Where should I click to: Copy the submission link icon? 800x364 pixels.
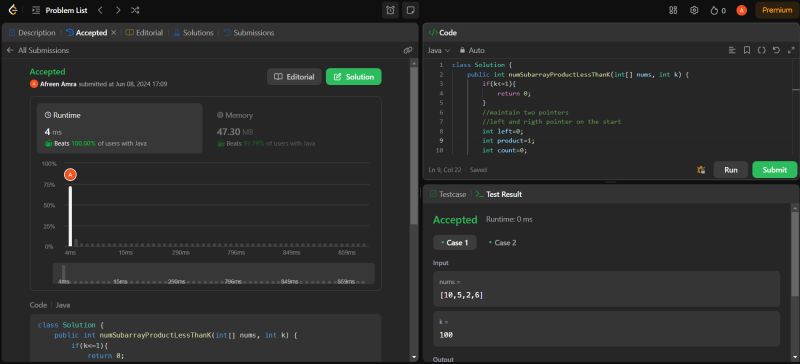click(x=408, y=50)
